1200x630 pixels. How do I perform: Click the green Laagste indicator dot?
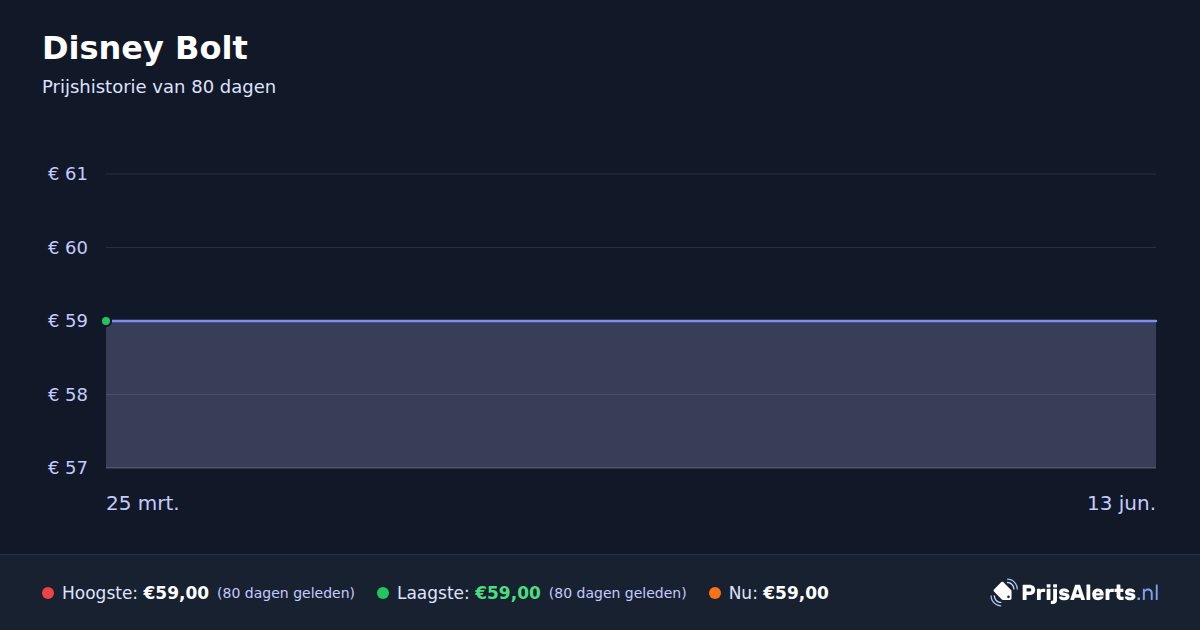tap(383, 593)
